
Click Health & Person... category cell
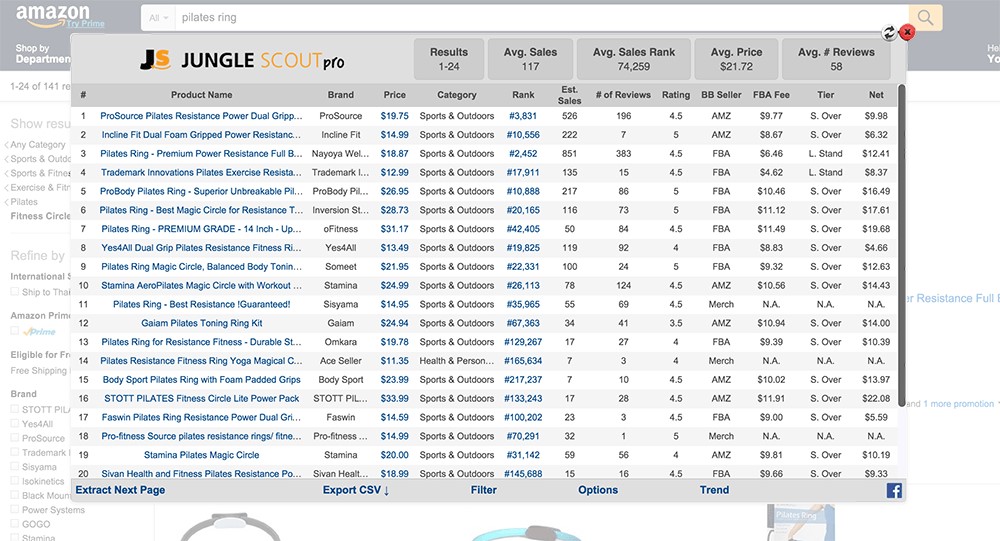pyautogui.click(x=457, y=360)
